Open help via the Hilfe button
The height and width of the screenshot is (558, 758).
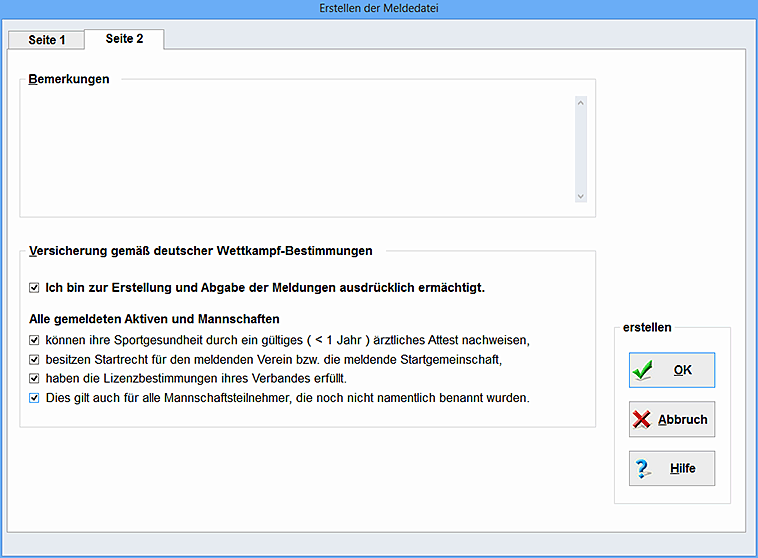click(672, 468)
